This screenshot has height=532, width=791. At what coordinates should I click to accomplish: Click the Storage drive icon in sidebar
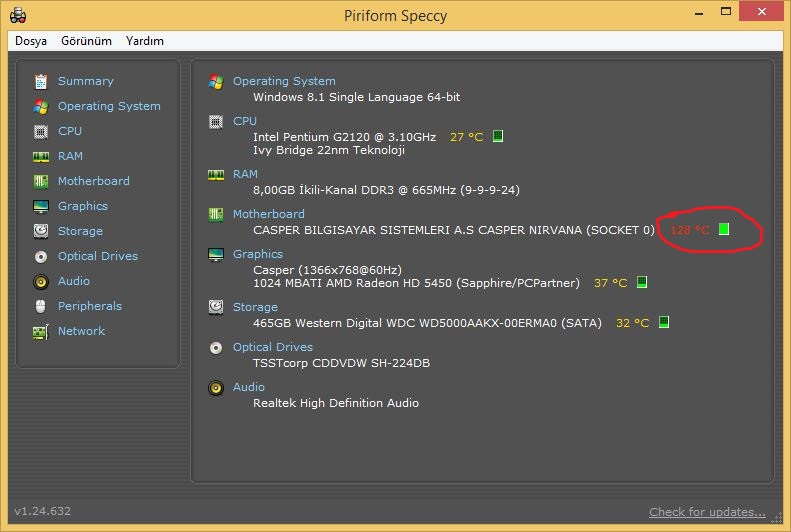(x=40, y=231)
